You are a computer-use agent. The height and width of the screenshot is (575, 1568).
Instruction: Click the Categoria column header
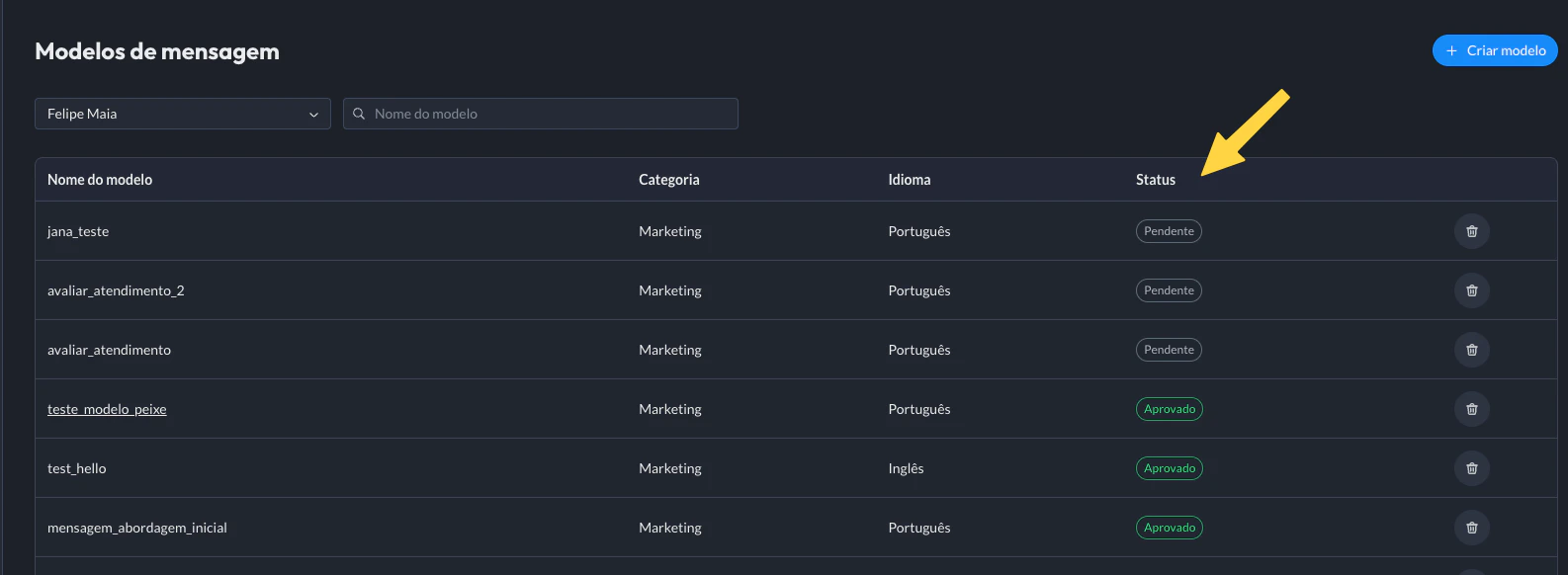(x=668, y=180)
